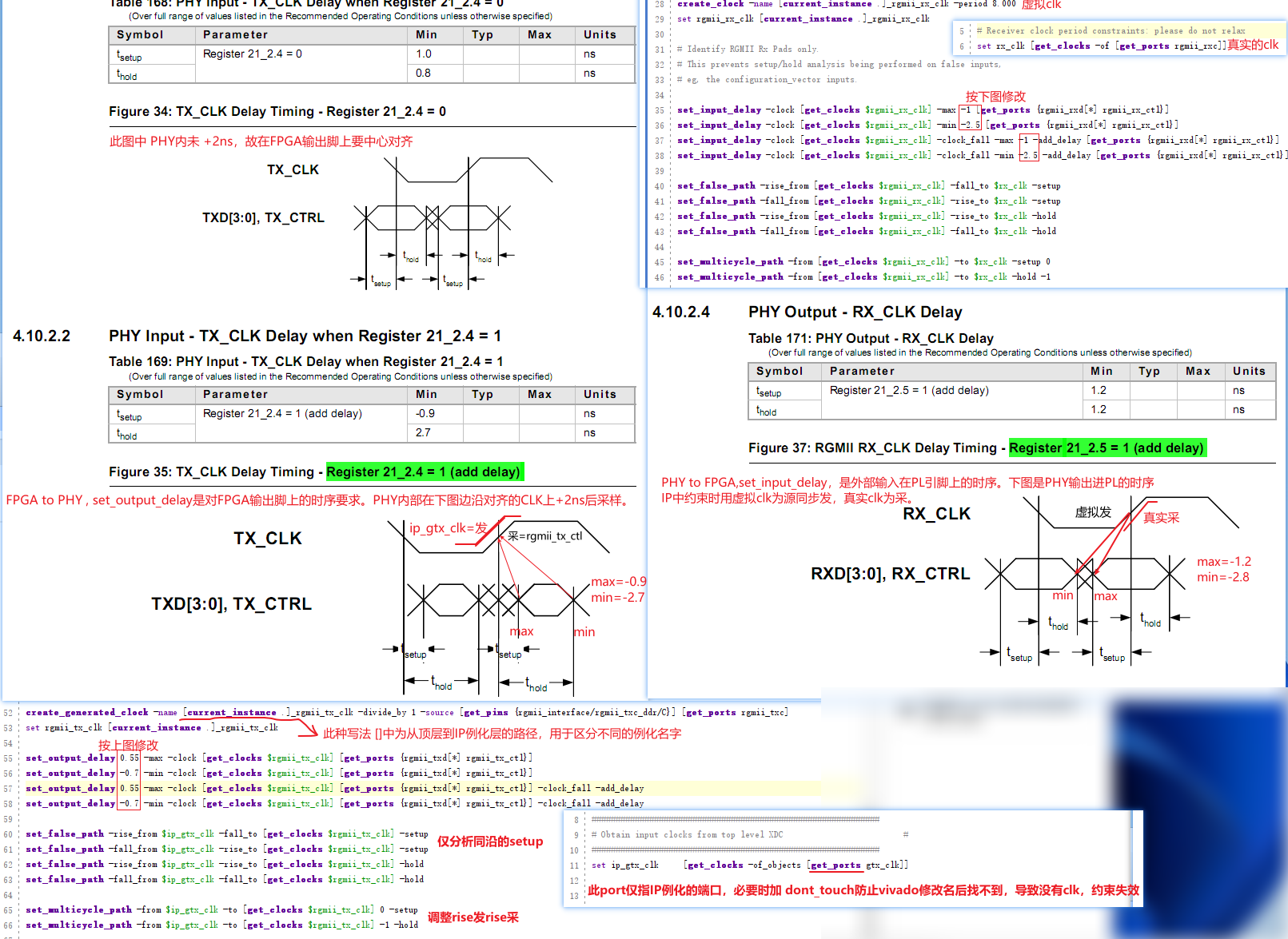The width and height of the screenshot is (1288, 939).
Task: Click line number "57" of the set_output_delay code
Action: (8, 789)
